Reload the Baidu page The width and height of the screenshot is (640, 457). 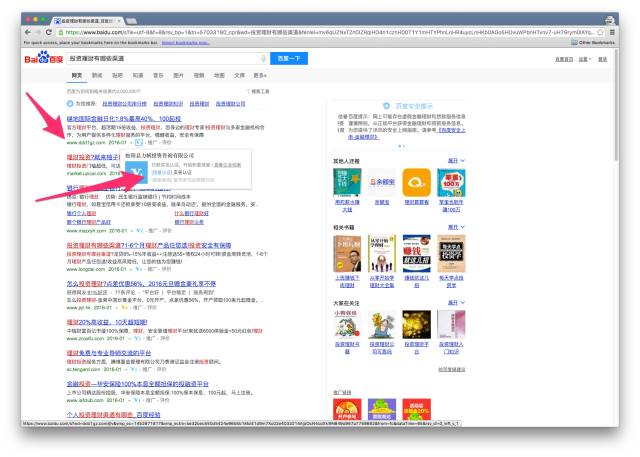click(x=49, y=32)
